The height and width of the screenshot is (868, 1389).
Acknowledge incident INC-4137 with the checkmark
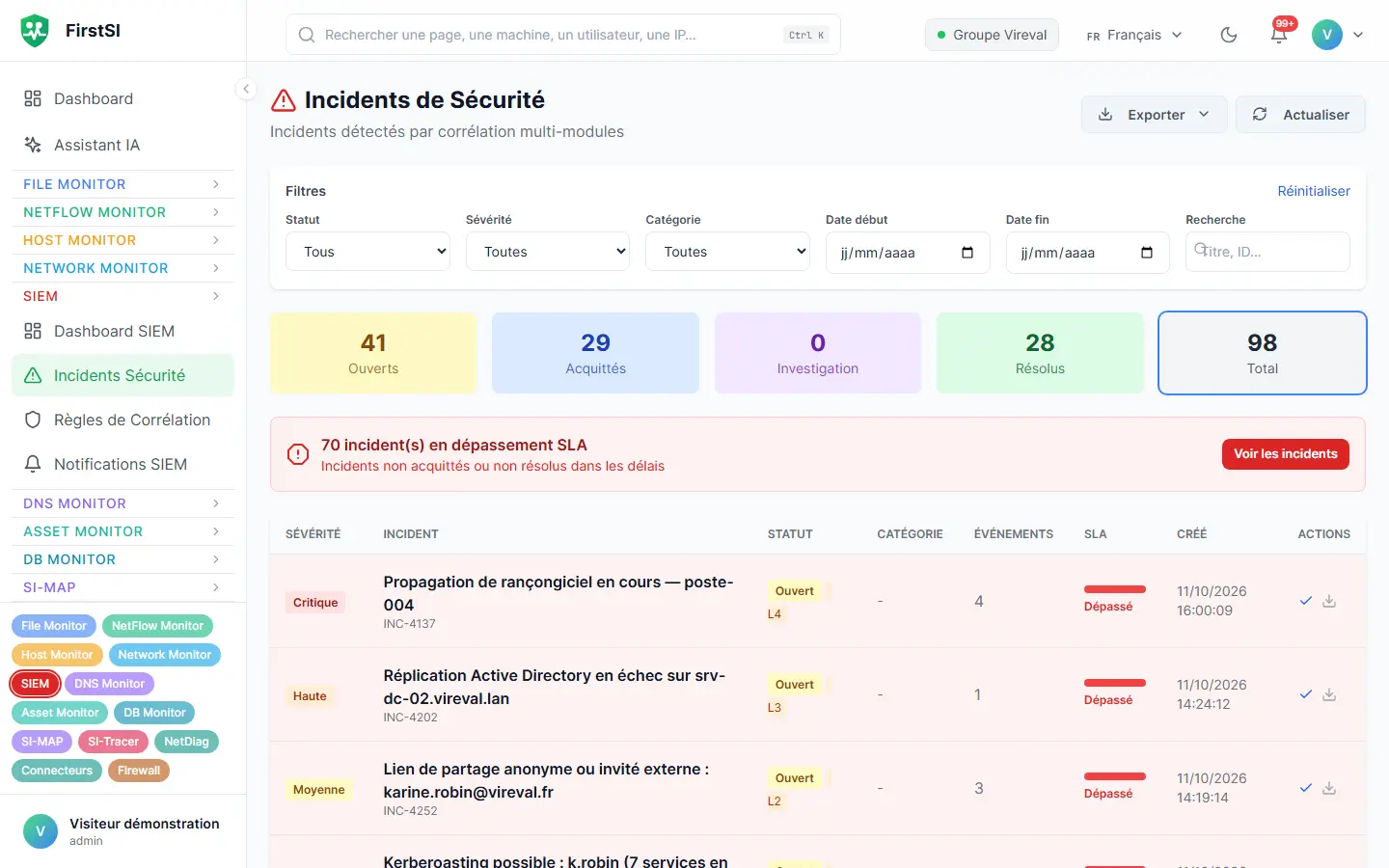click(x=1306, y=601)
